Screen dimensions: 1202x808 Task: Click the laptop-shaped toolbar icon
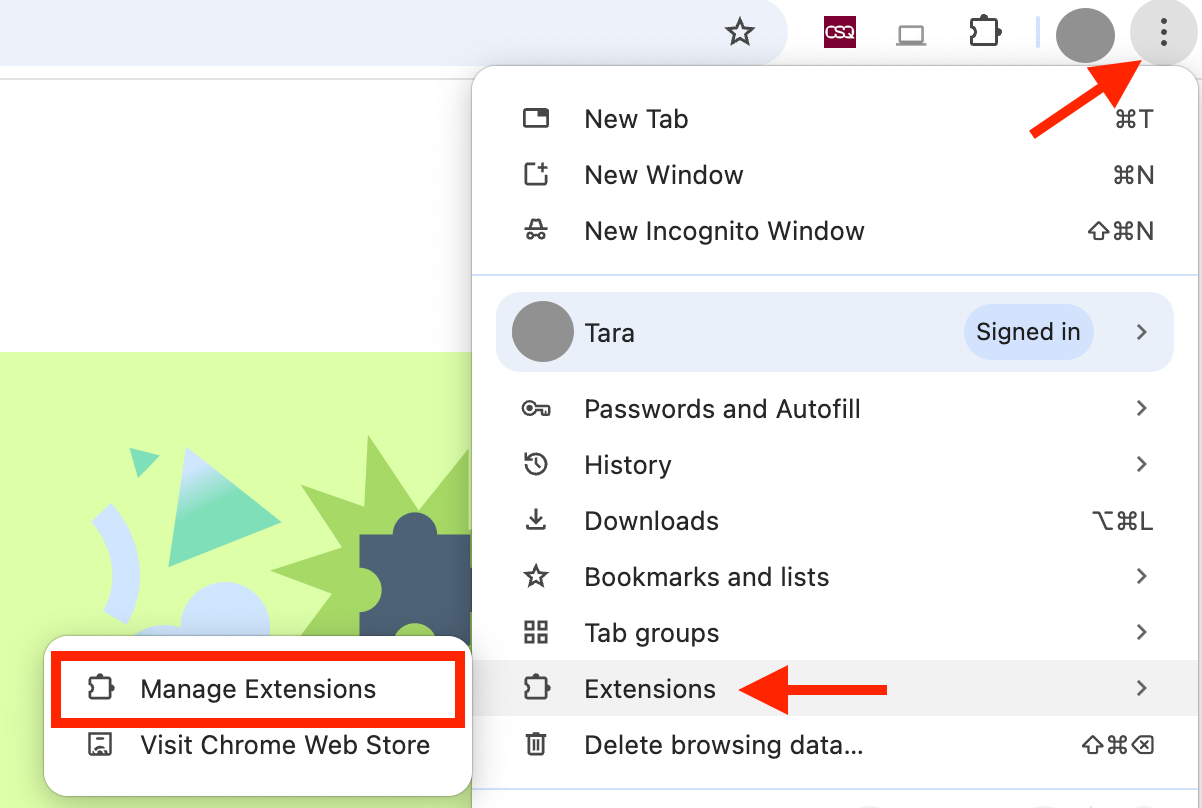[910, 35]
